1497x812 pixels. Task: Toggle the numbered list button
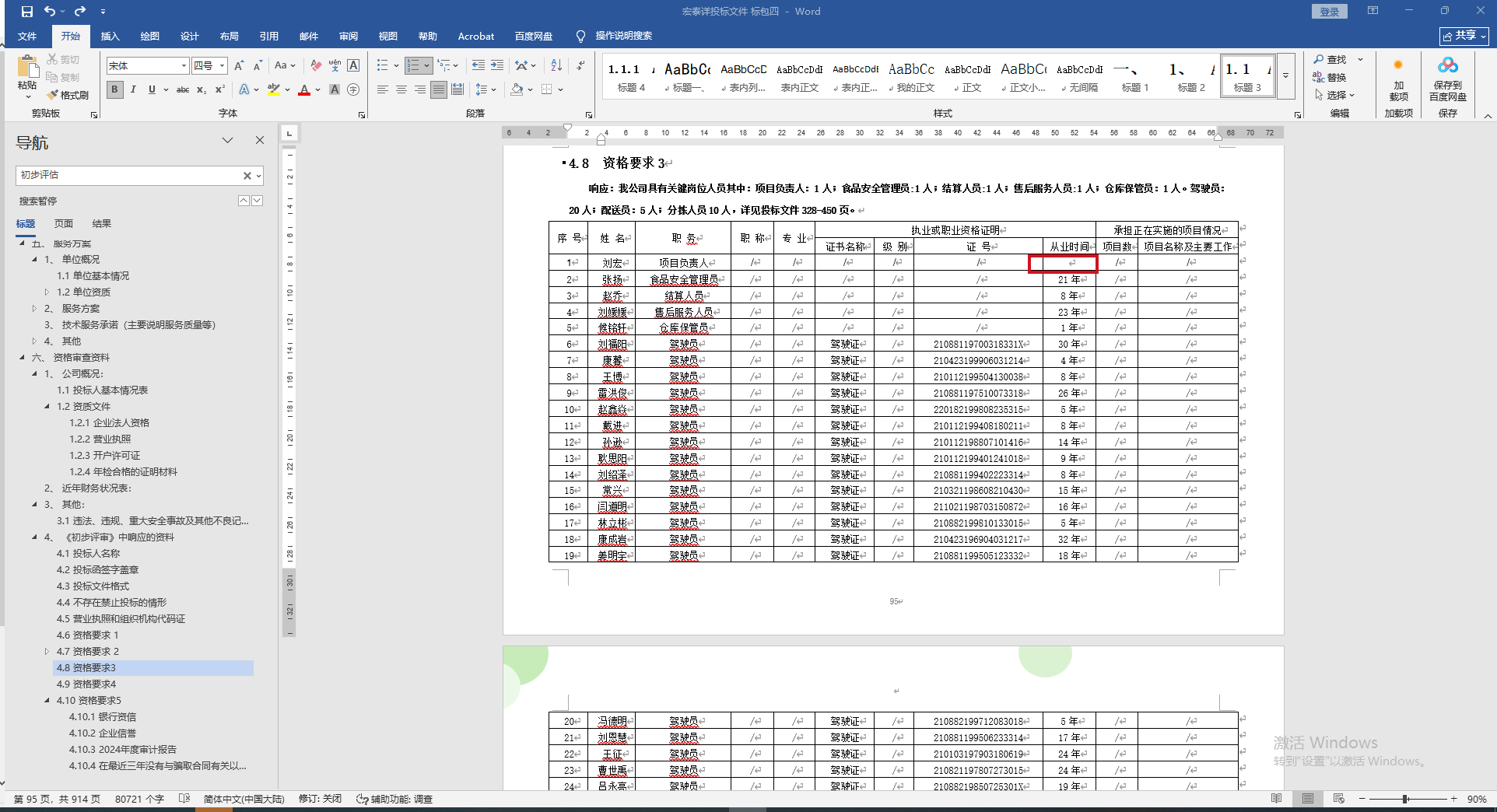pyautogui.click(x=413, y=66)
